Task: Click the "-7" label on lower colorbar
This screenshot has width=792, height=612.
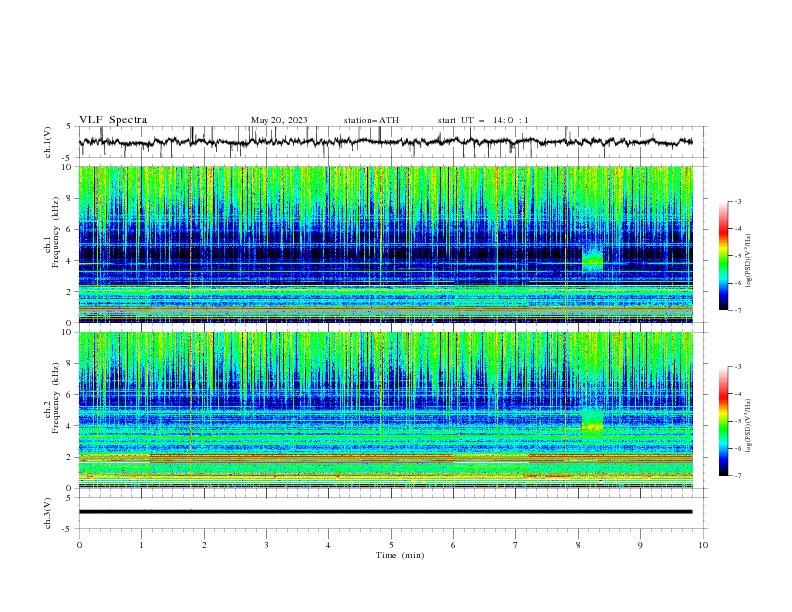Action: click(x=738, y=475)
